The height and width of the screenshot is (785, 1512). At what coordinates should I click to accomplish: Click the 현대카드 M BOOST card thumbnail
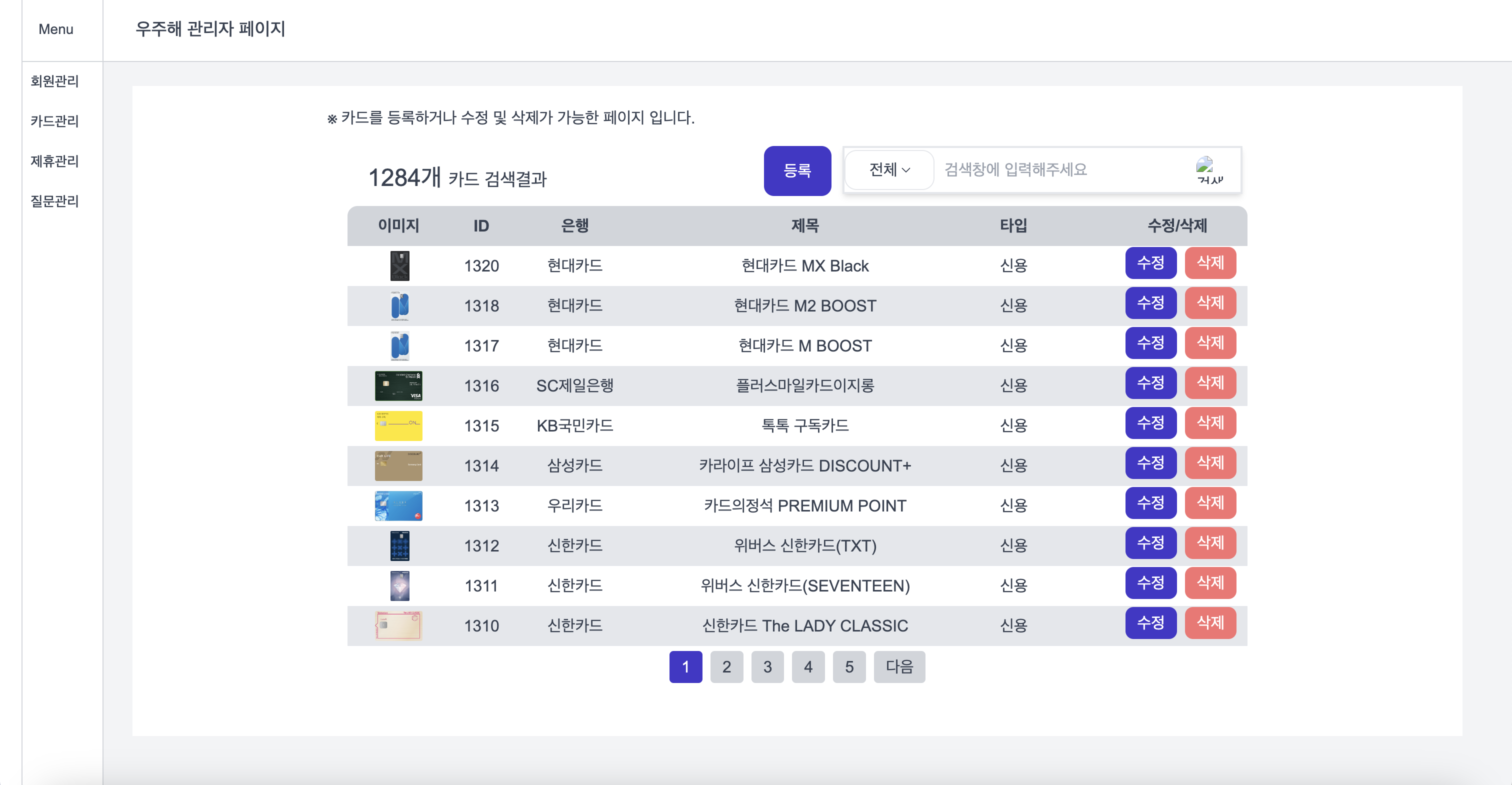399,346
